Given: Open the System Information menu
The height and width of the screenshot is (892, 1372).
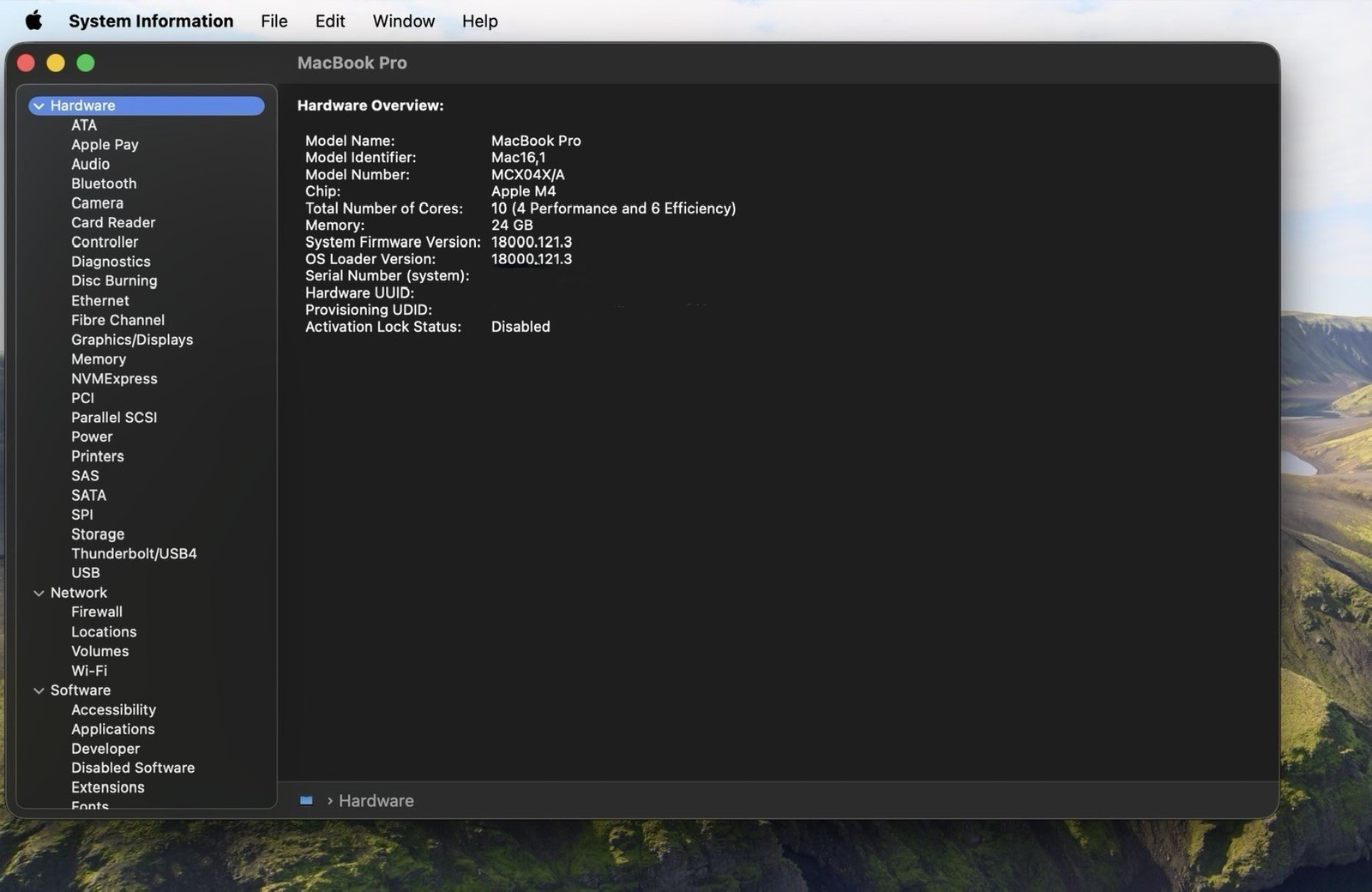Looking at the screenshot, I should [x=151, y=21].
